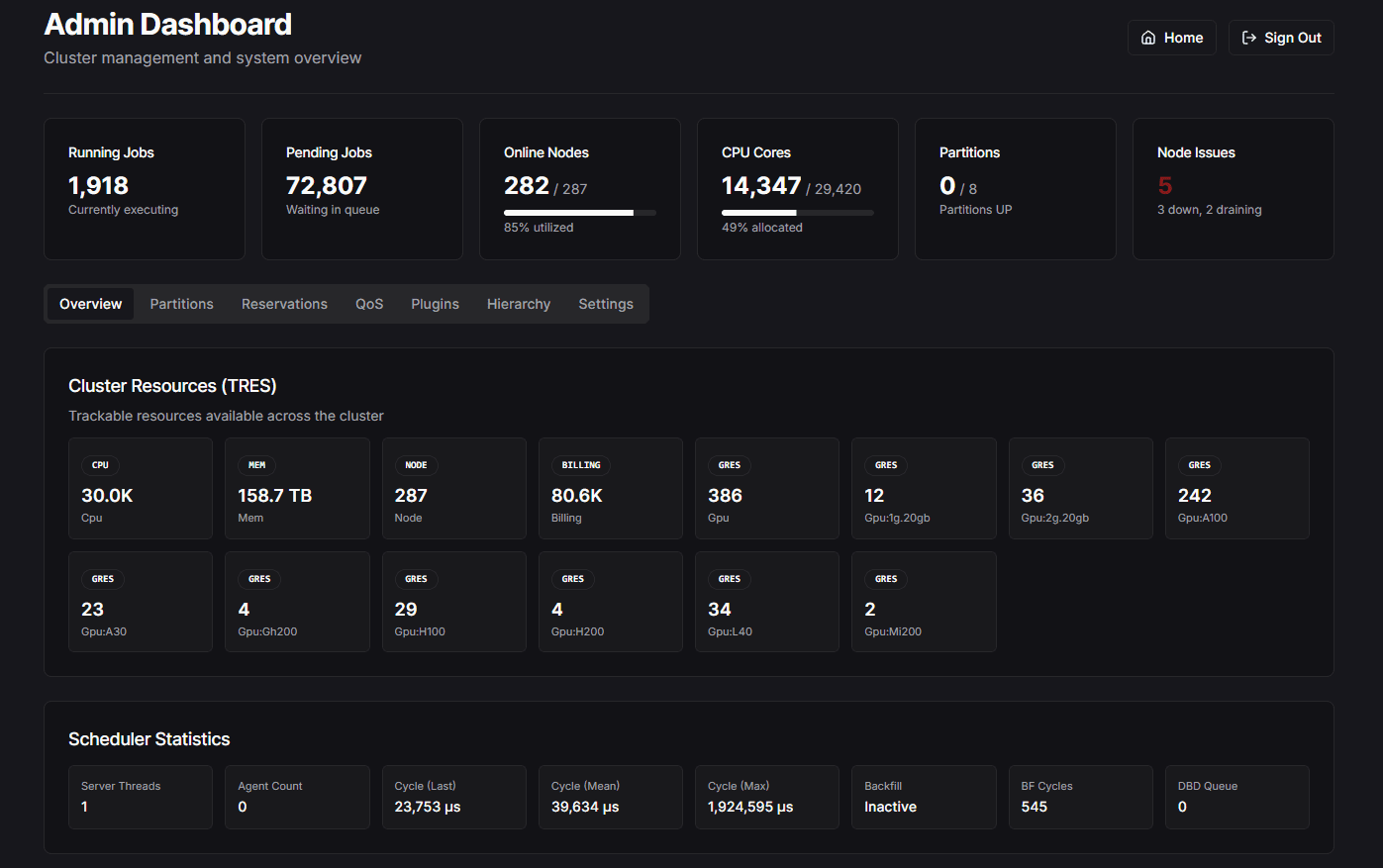Image resolution: width=1383 pixels, height=868 pixels.
Task: Click the NODE badge above 287
Action: click(416, 465)
